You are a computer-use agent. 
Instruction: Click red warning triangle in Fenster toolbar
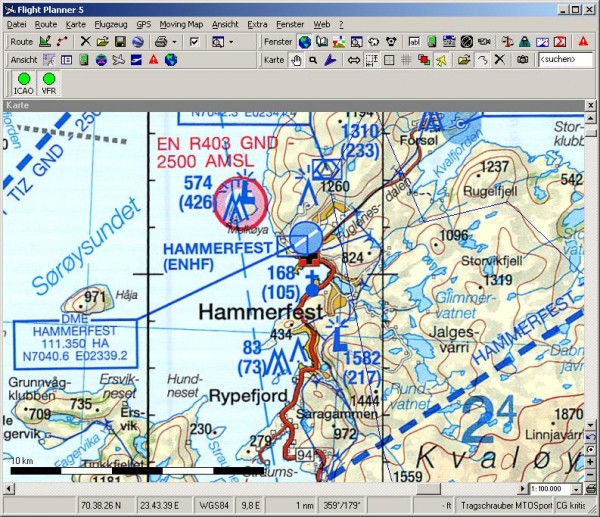583,41
